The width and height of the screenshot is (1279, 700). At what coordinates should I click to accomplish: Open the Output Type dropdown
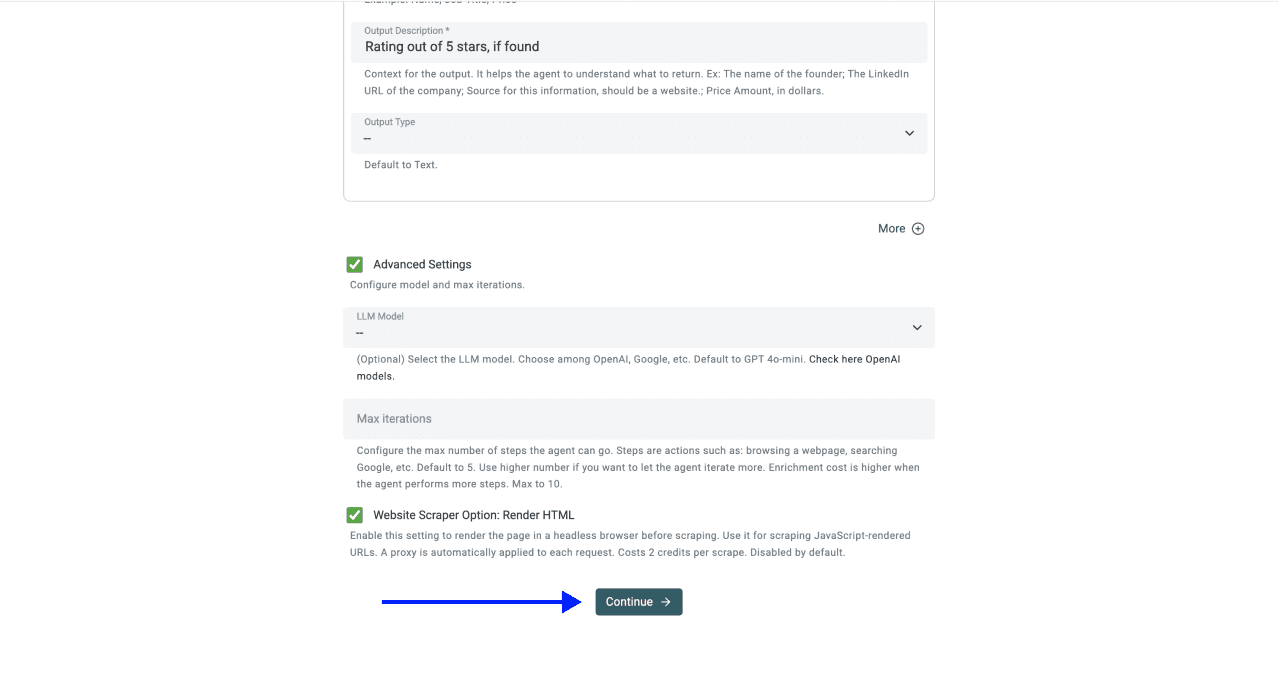point(639,132)
